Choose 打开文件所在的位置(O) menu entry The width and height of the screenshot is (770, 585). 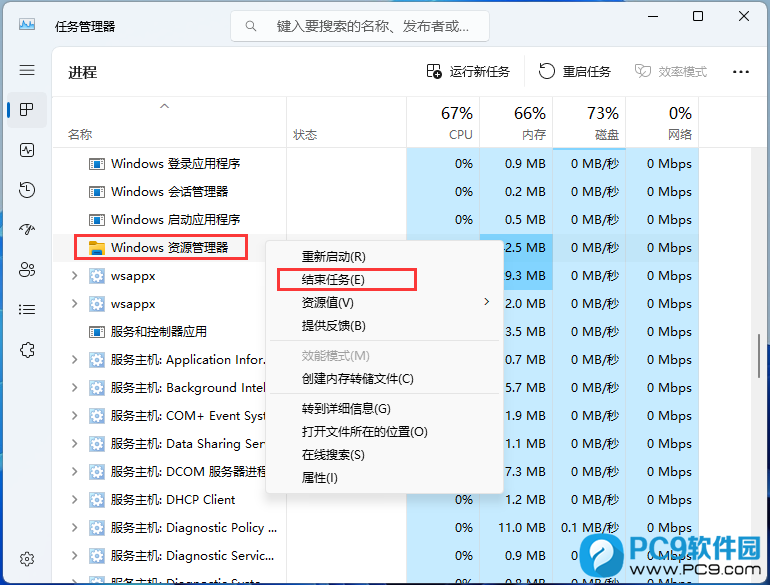364,432
